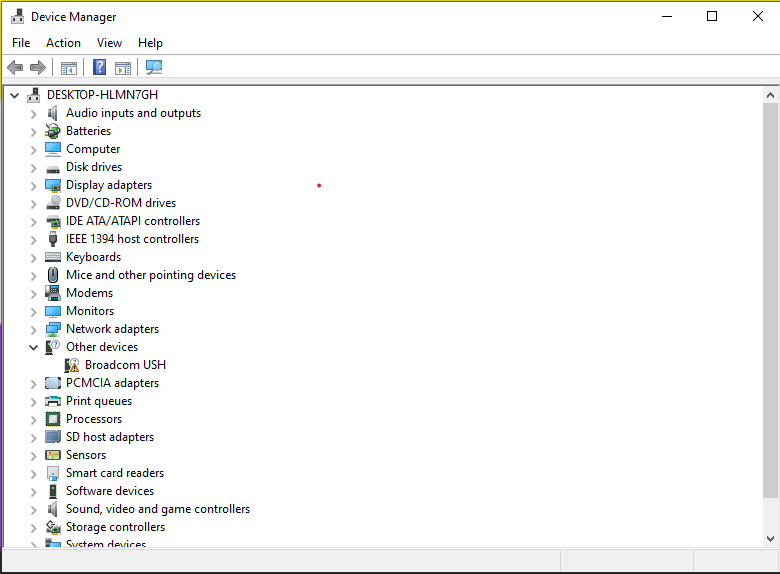Open the Action menu
This screenshot has height=574, width=780.
[63, 43]
